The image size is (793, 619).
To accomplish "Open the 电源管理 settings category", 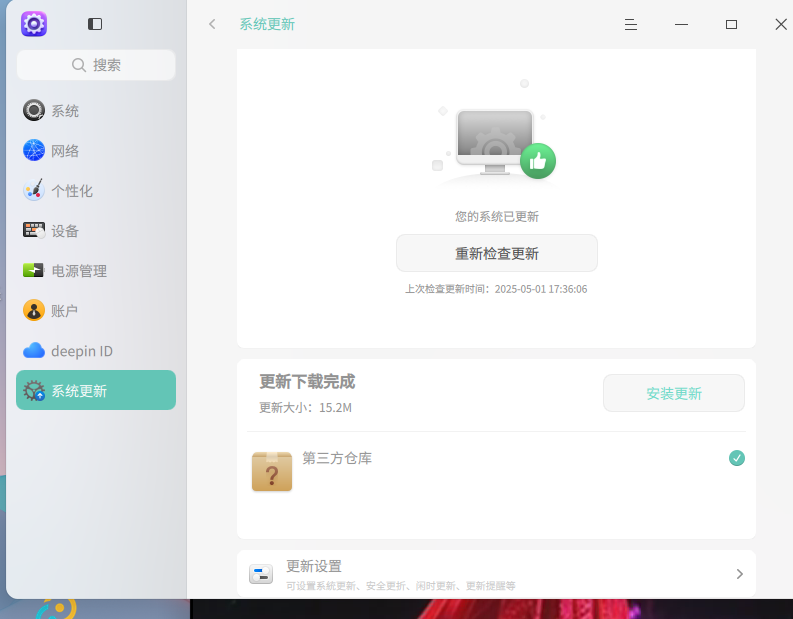I will 96,270.
